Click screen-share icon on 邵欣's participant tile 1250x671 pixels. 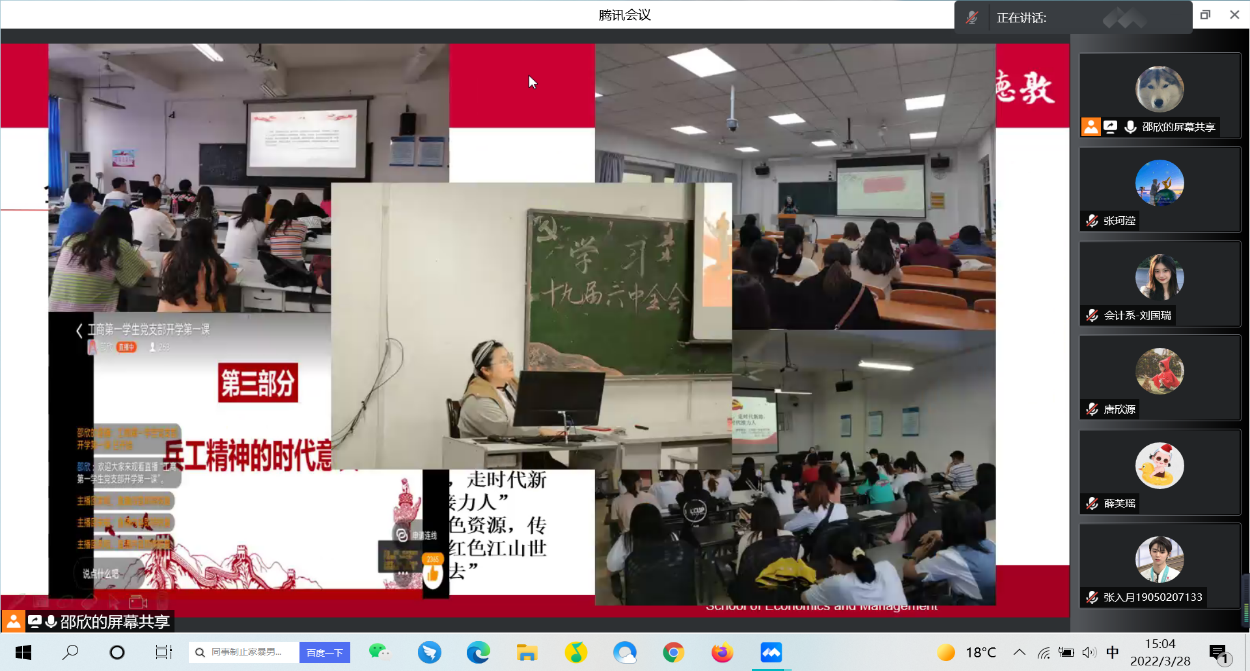[1110, 127]
